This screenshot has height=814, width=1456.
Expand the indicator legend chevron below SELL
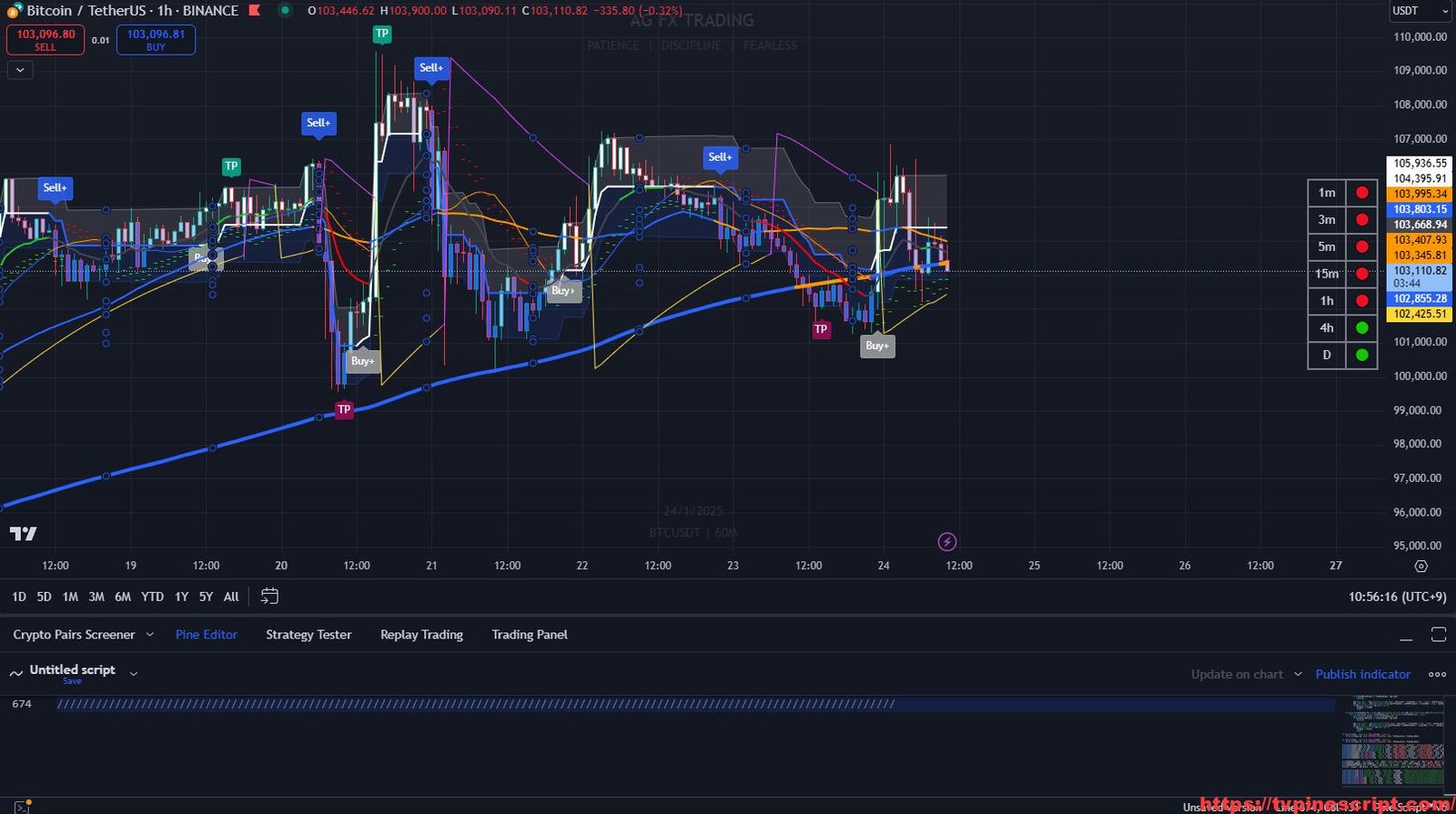pyautogui.click(x=20, y=70)
